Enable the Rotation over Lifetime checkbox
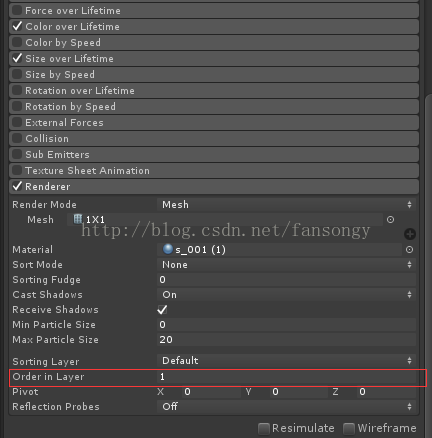432x438 pixels. (x=17, y=90)
